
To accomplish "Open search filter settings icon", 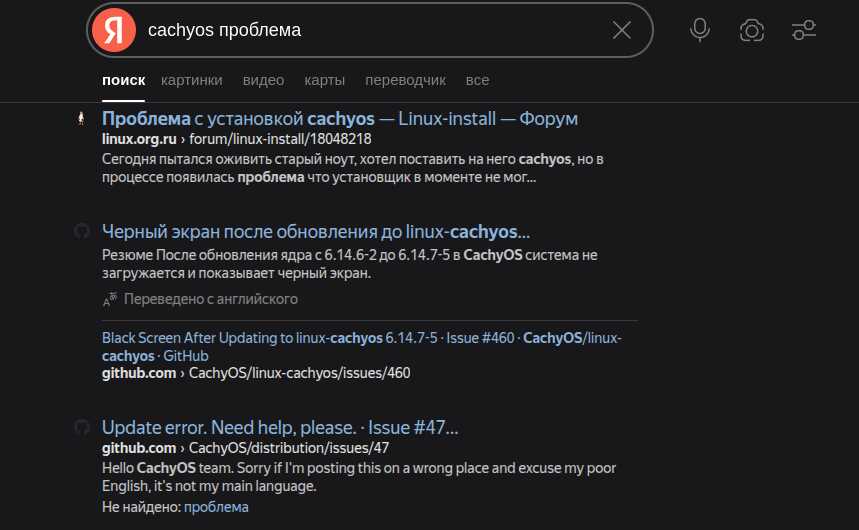I will click(x=804, y=30).
